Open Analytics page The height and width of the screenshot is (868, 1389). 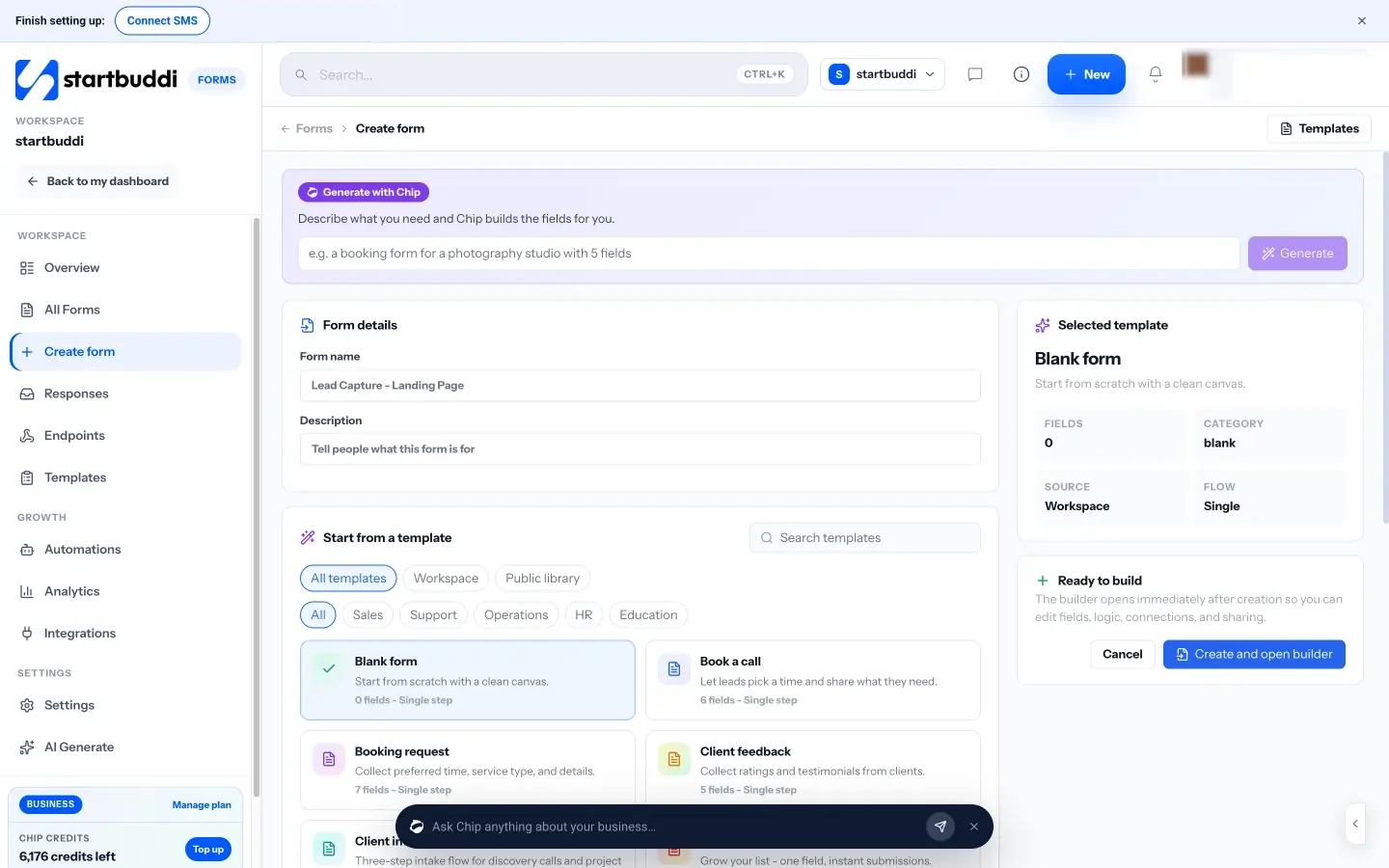pos(125,591)
